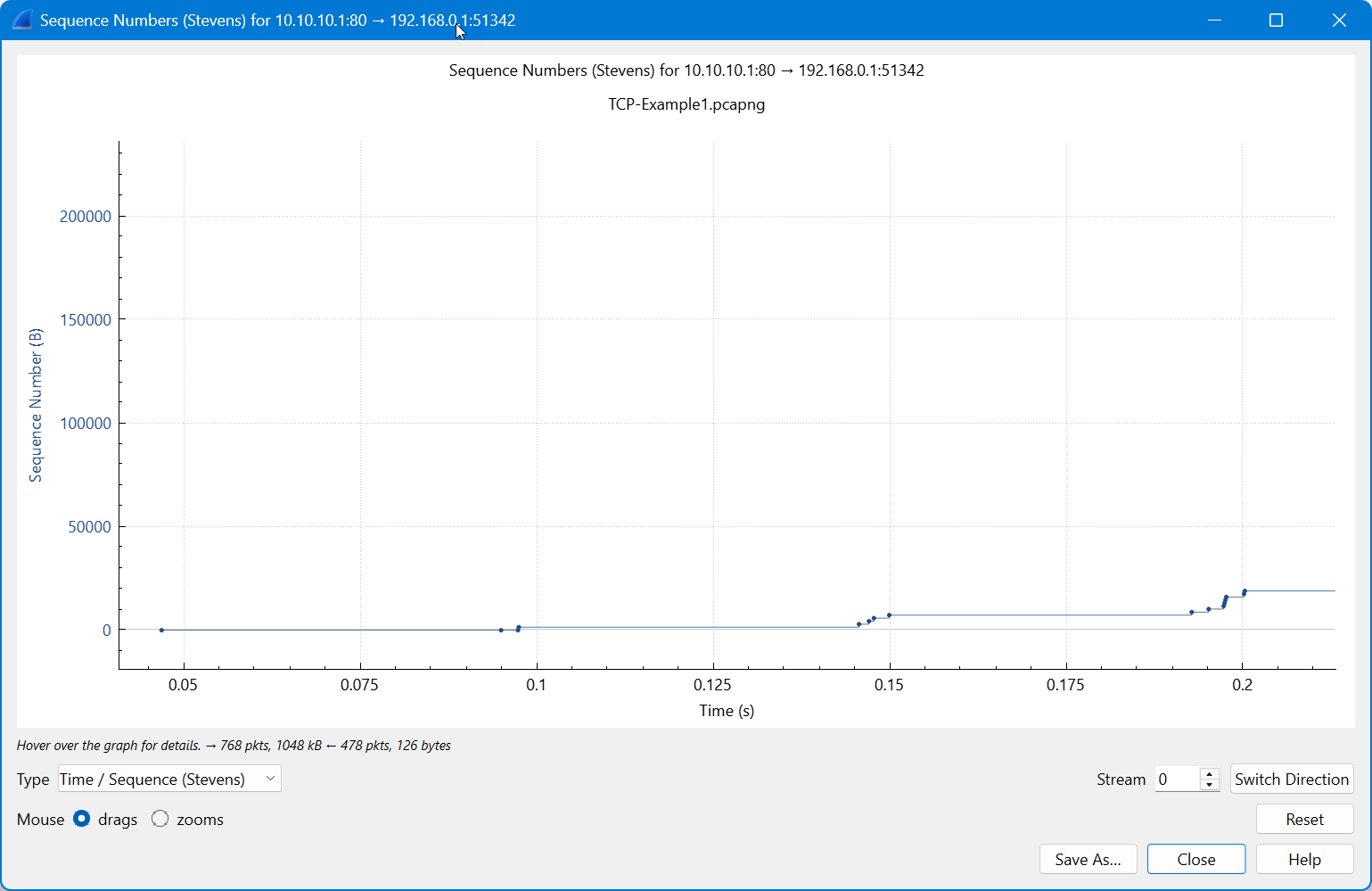The height and width of the screenshot is (891, 1372).
Task: Click the Stream spinner up arrow
Action: coord(1209,772)
